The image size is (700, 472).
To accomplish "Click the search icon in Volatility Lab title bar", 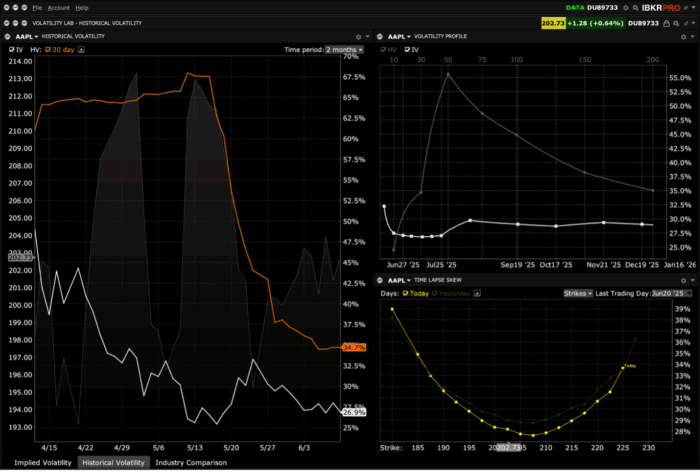I will coord(676,23).
